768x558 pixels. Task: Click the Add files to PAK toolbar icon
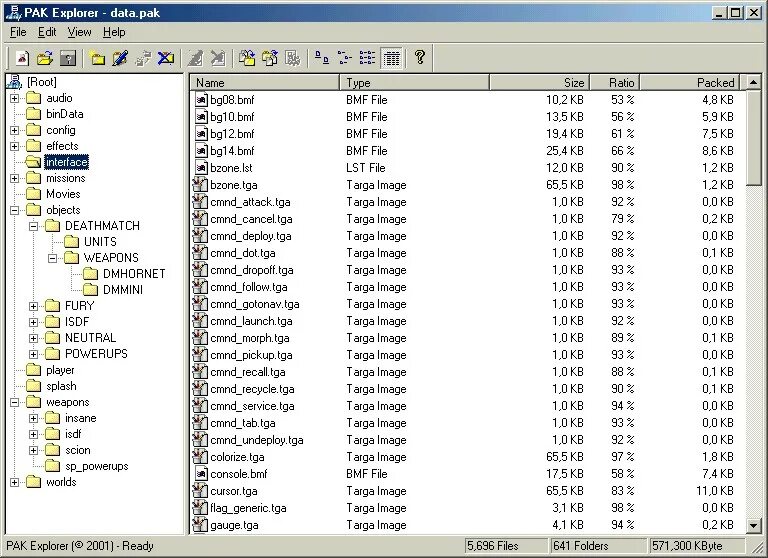tap(246, 58)
